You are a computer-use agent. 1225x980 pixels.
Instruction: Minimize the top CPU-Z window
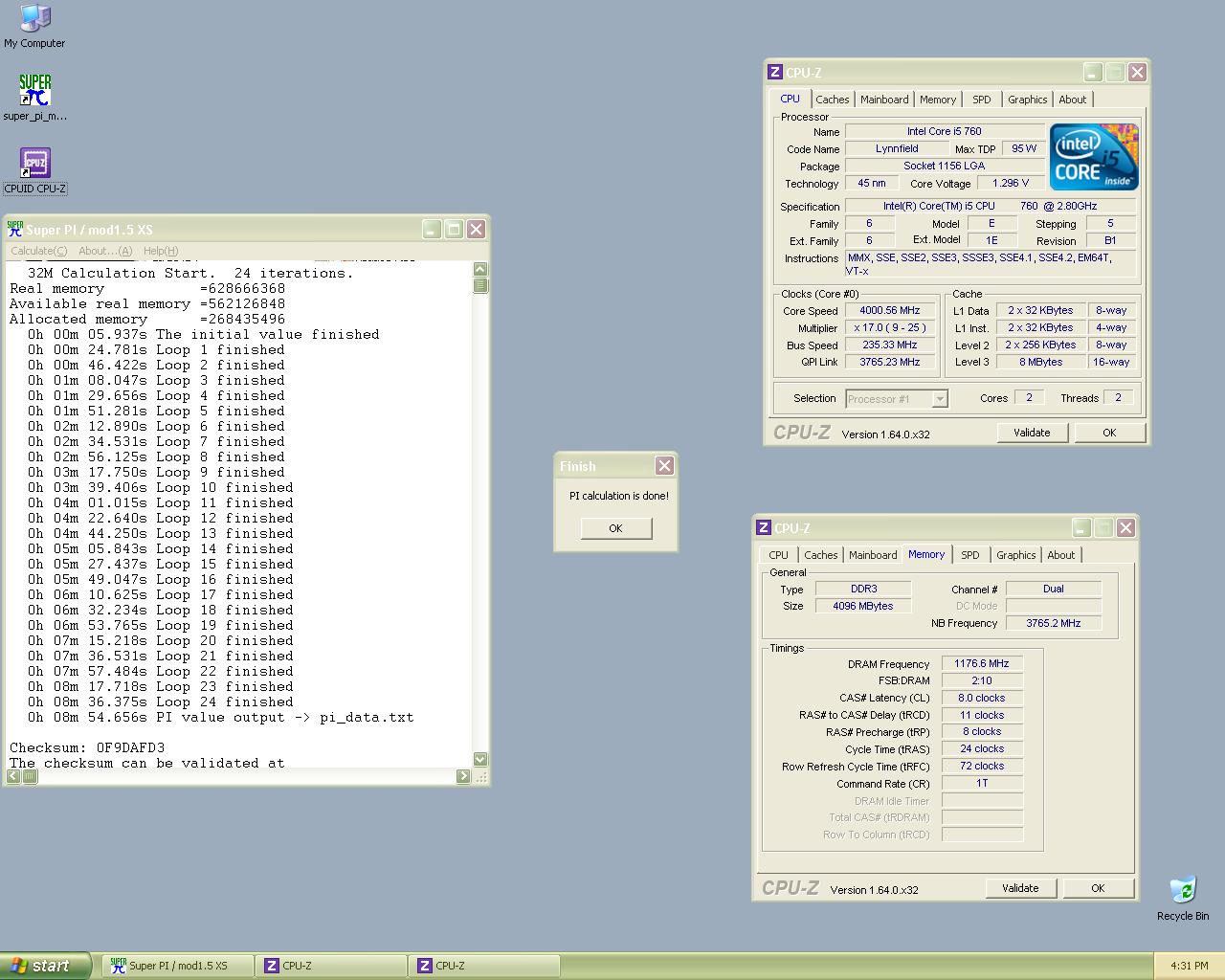point(1093,72)
